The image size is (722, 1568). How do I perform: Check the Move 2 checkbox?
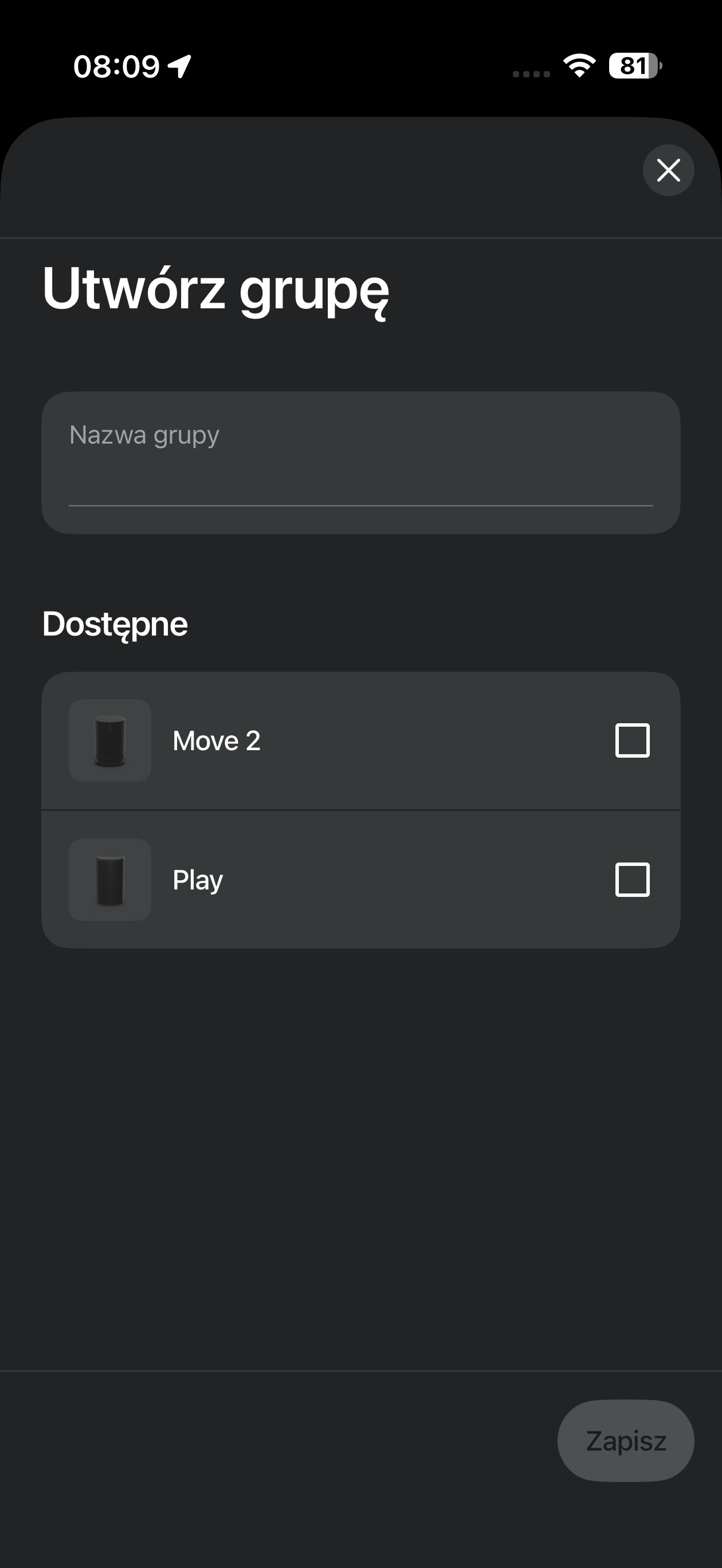click(x=633, y=740)
